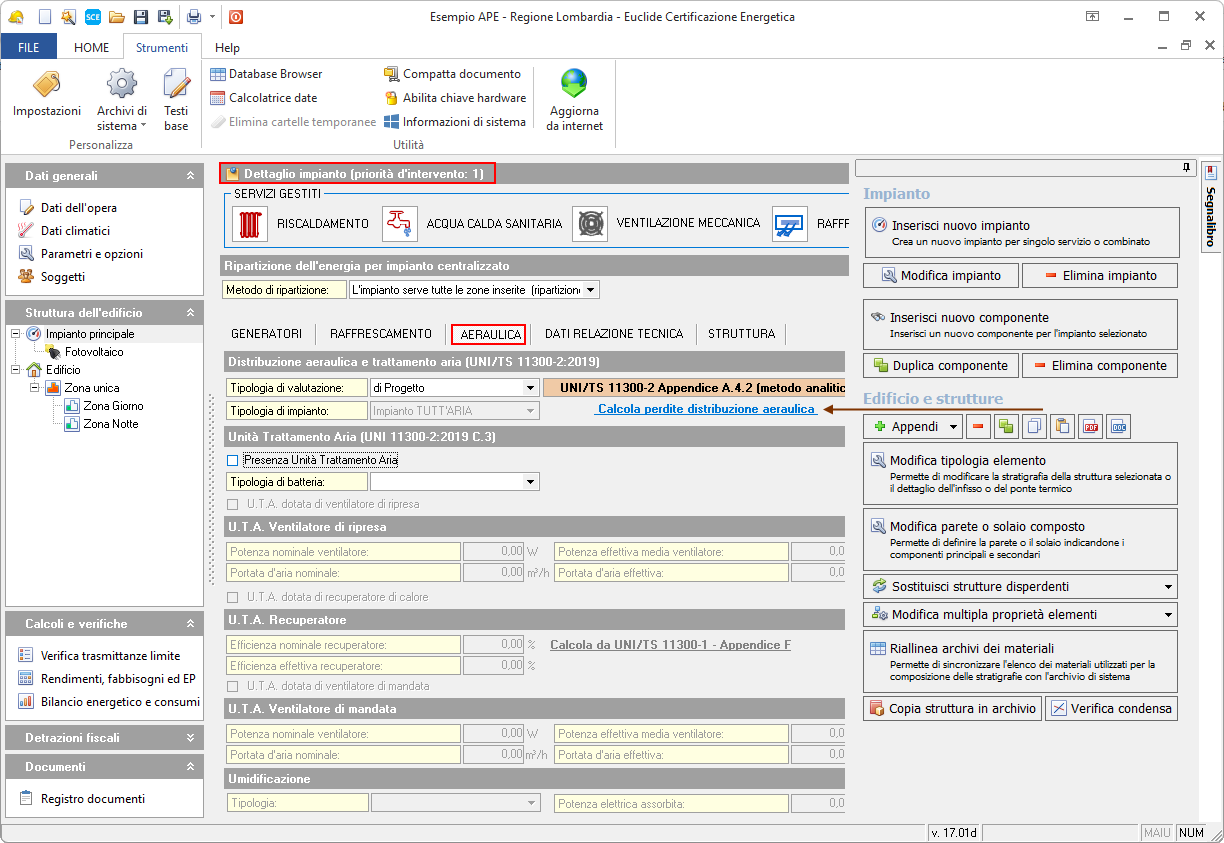Select Zona Giorno in building tree
Viewport: 1224px width, 843px height.
112,406
